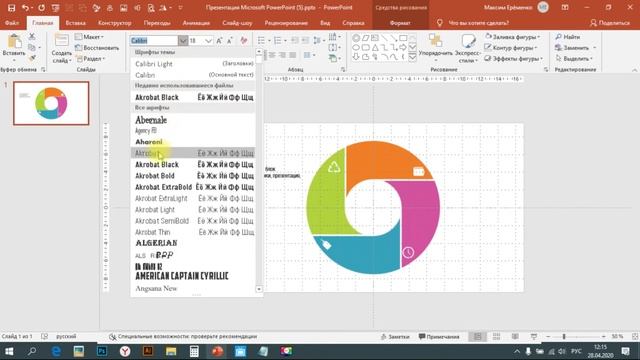This screenshot has height=360, width=640.
Task: Click the font list scroll down arrow
Action: 259,289
